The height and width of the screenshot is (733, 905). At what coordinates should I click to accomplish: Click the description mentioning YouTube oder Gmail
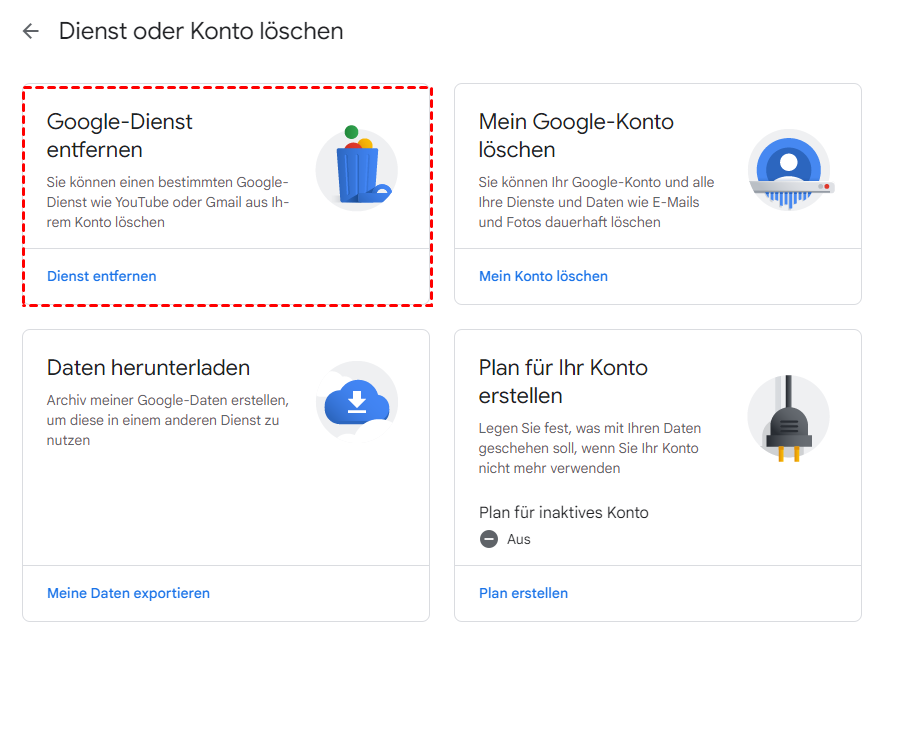(167, 202)
